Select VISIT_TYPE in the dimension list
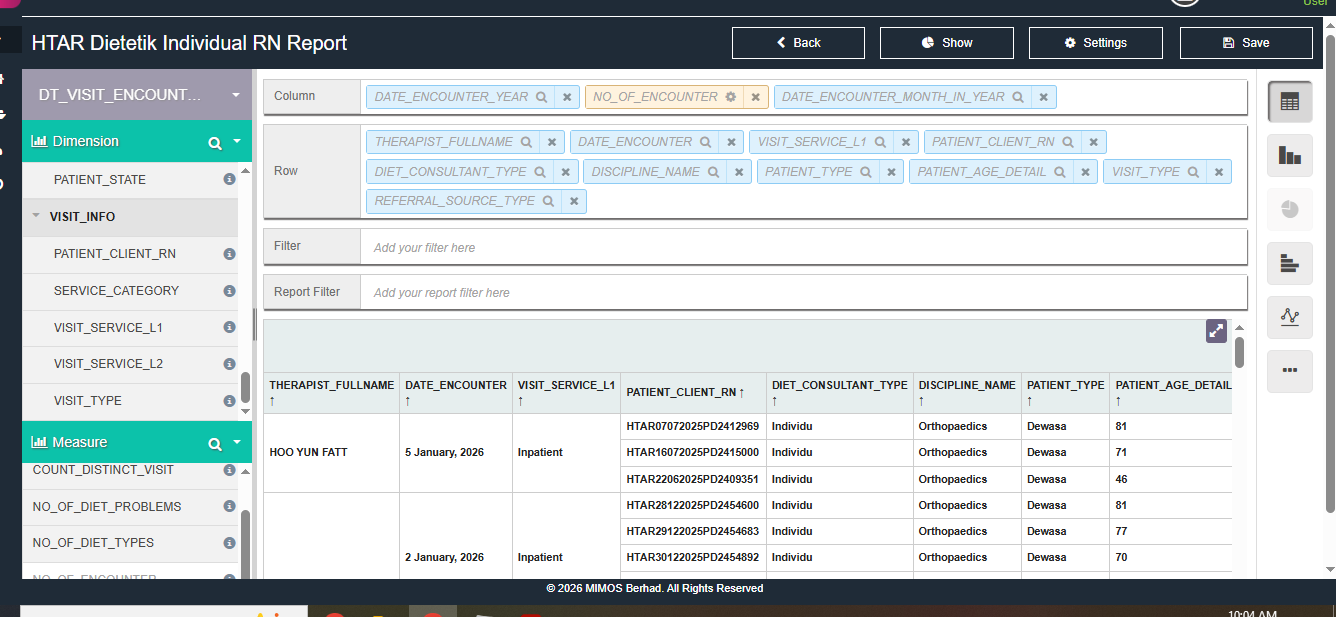 88,401
